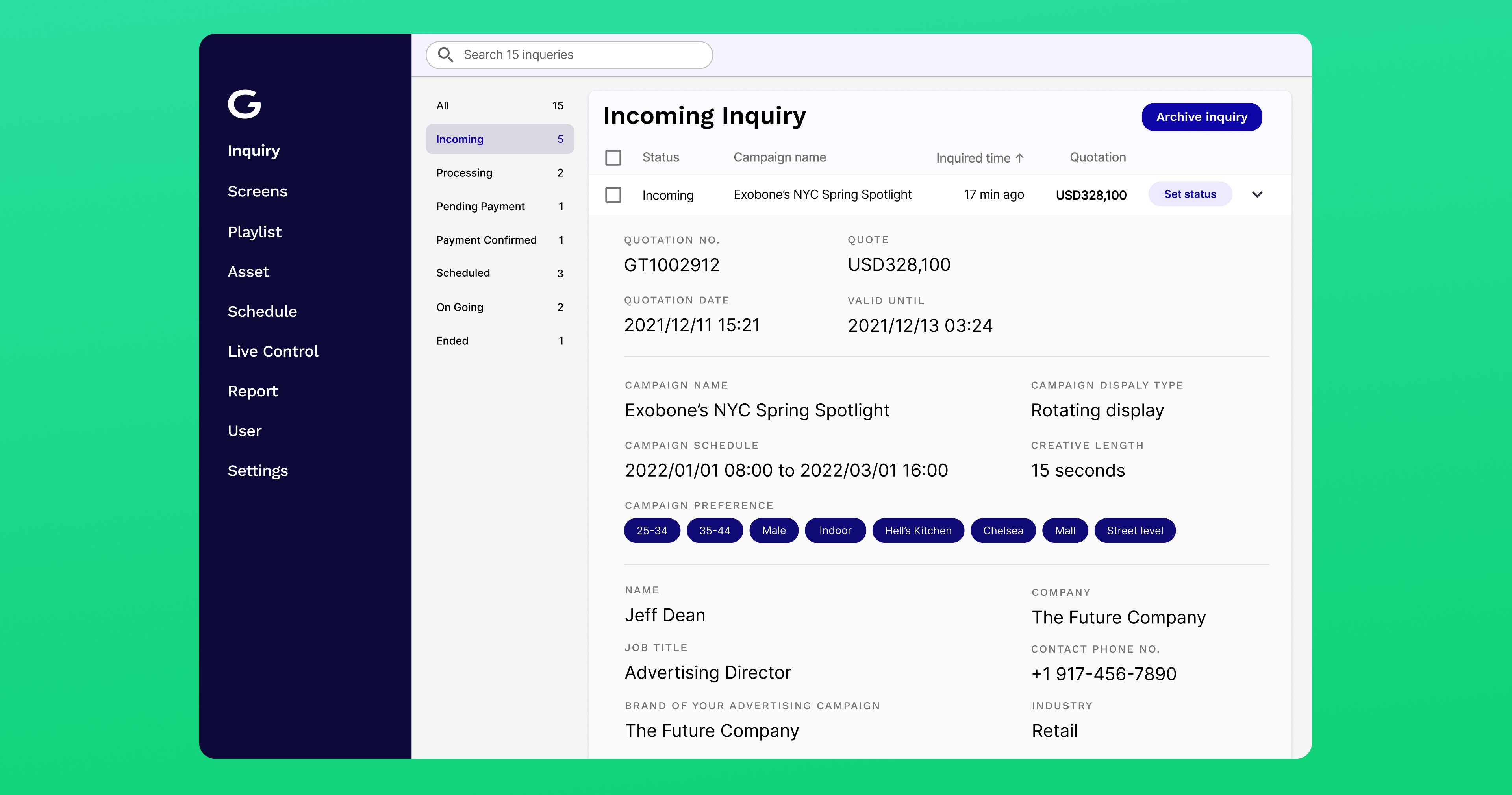Click the Hell's Kitchen preference tag
This screenshot has width=1512, height=795.
click(x=917, y=531)
